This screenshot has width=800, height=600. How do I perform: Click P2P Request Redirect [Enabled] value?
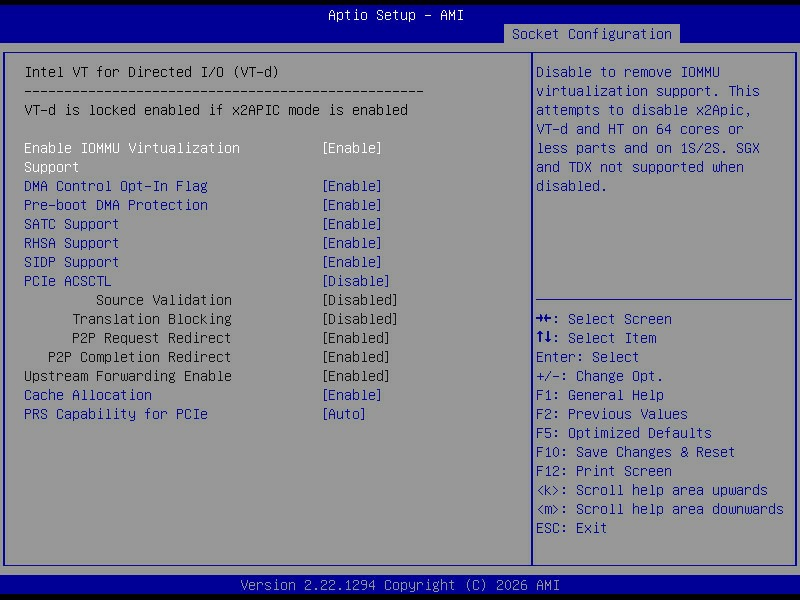(x=356, y=338)
